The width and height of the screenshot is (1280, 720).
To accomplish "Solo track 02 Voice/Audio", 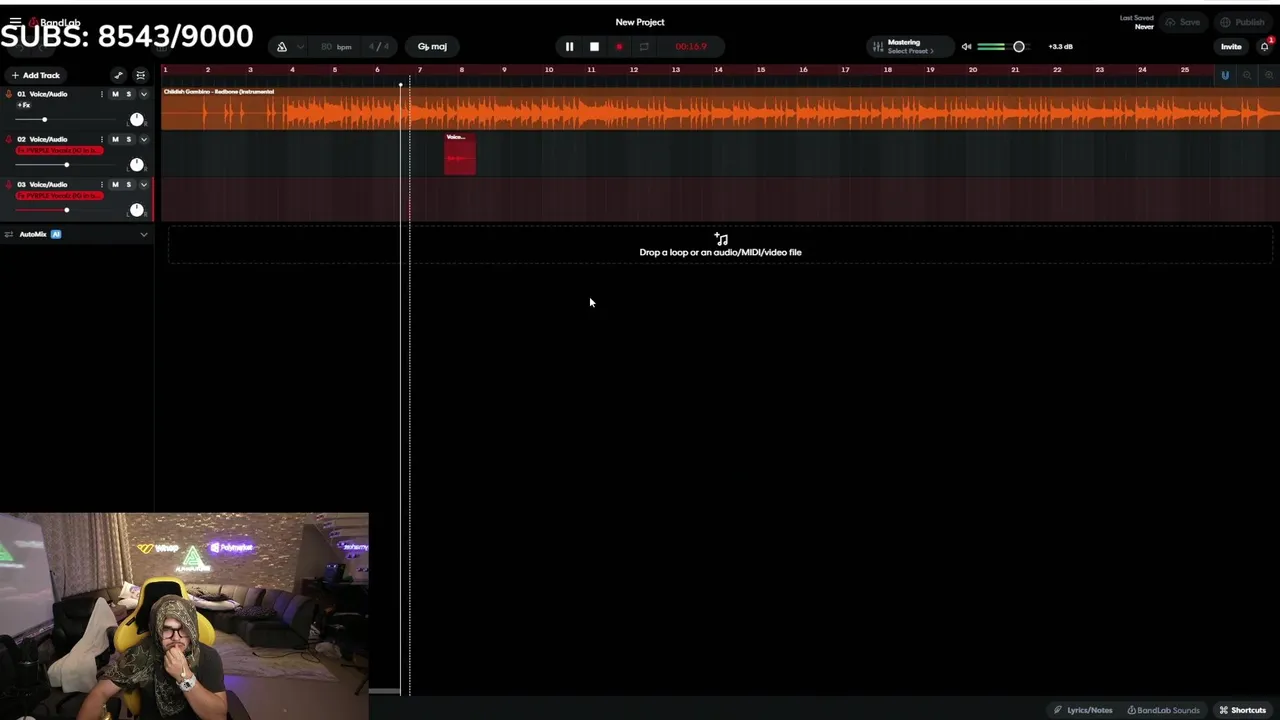I will pyautogui.click(x=128, y=139).
